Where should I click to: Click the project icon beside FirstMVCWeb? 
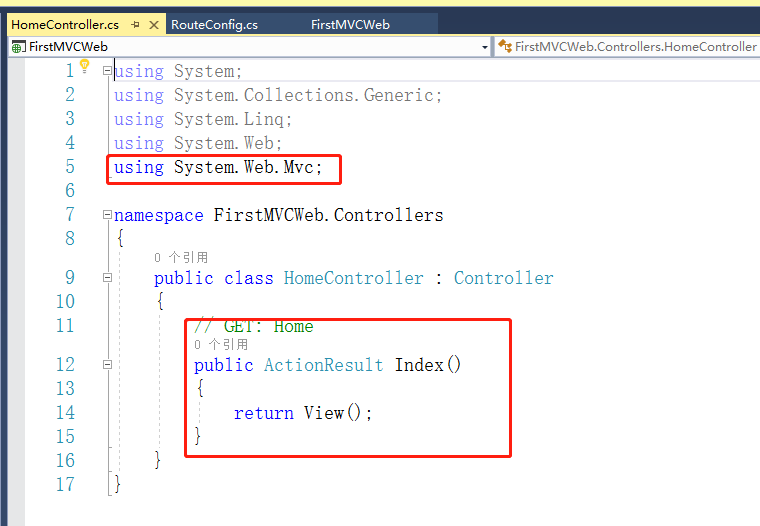18,47
